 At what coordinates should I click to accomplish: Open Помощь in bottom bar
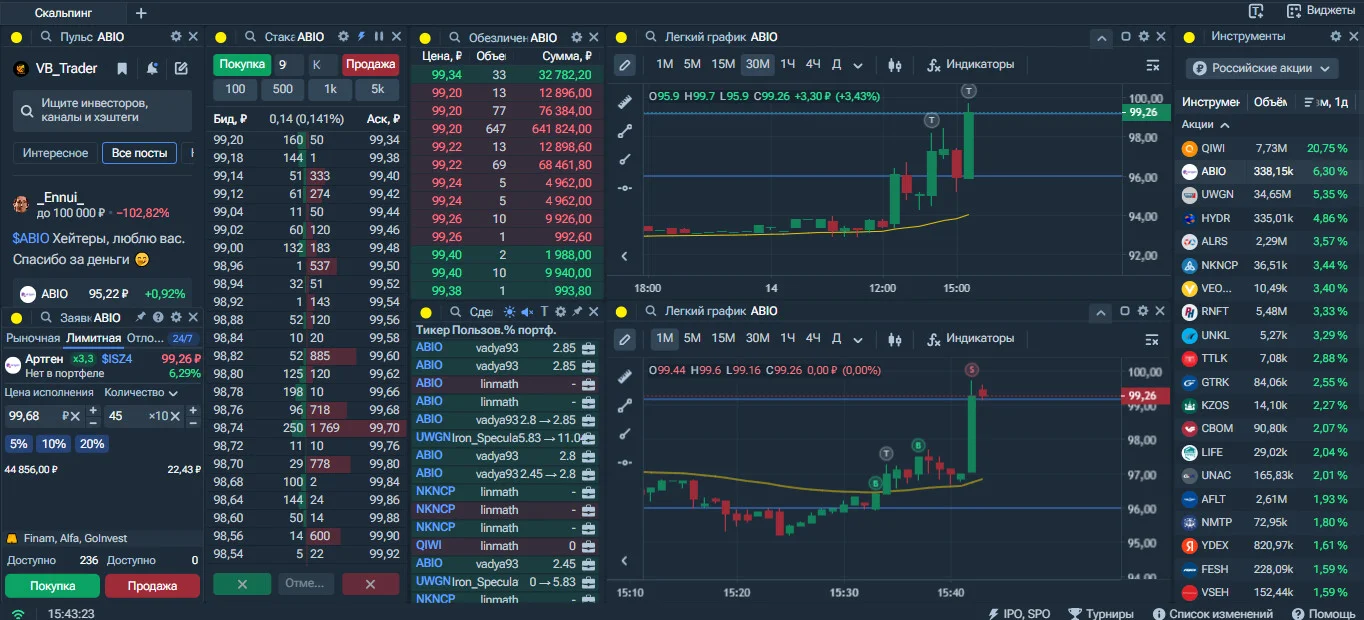tap(1323, 614)
